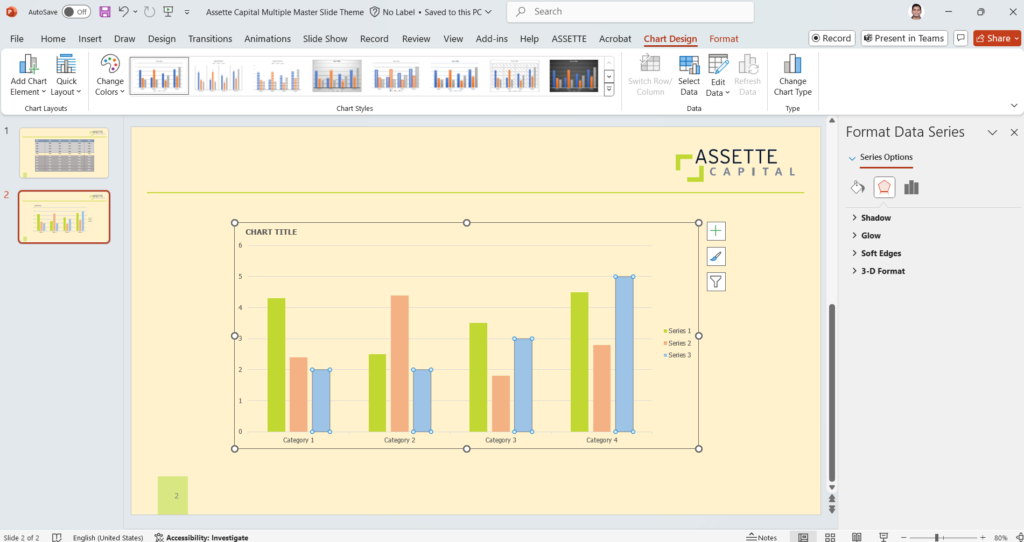The height and width of the screenshot is (542, 1024).
Task: Open the Quick Layout gallery
Action: point(66,76)
